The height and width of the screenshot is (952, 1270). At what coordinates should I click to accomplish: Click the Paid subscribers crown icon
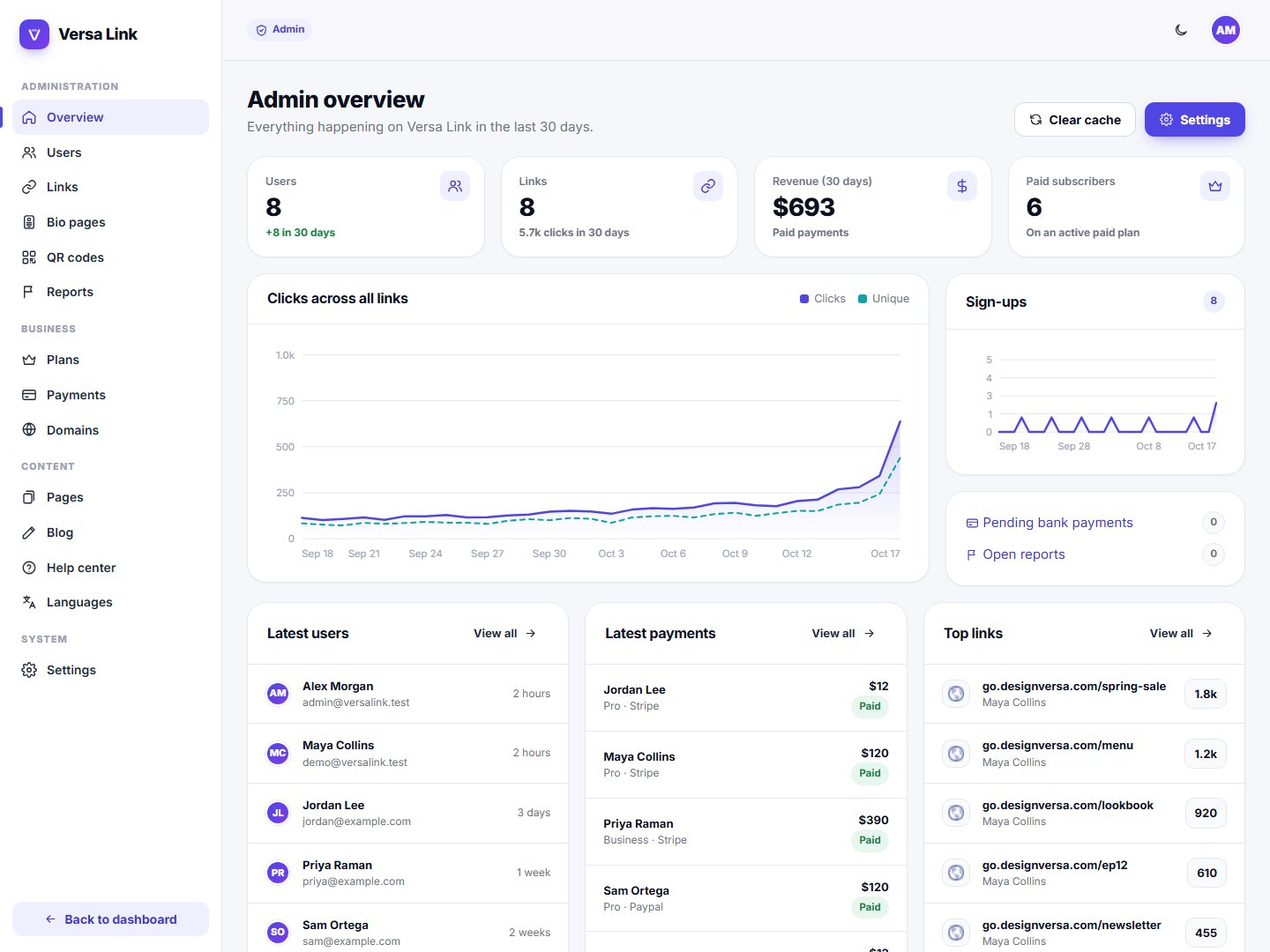point(1215,186)
